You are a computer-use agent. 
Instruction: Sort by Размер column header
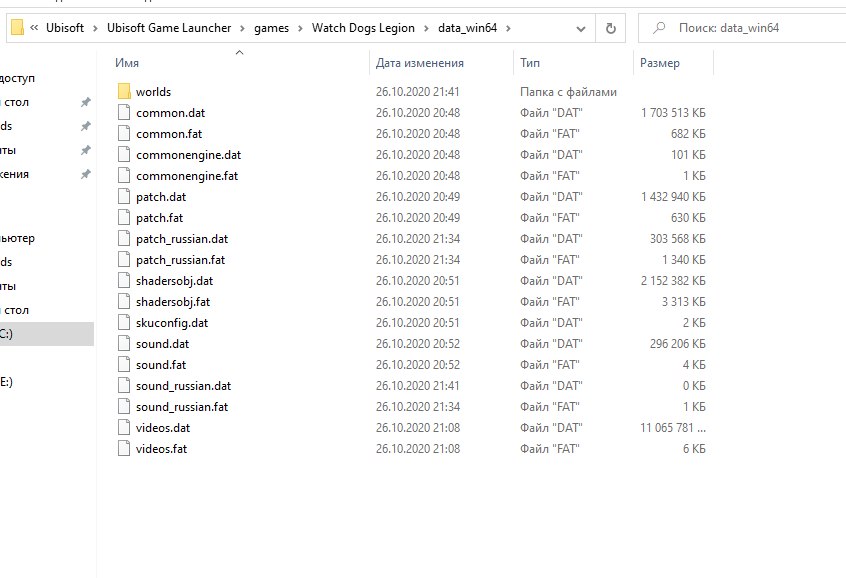pyautogui.click(x=660, y=63)
